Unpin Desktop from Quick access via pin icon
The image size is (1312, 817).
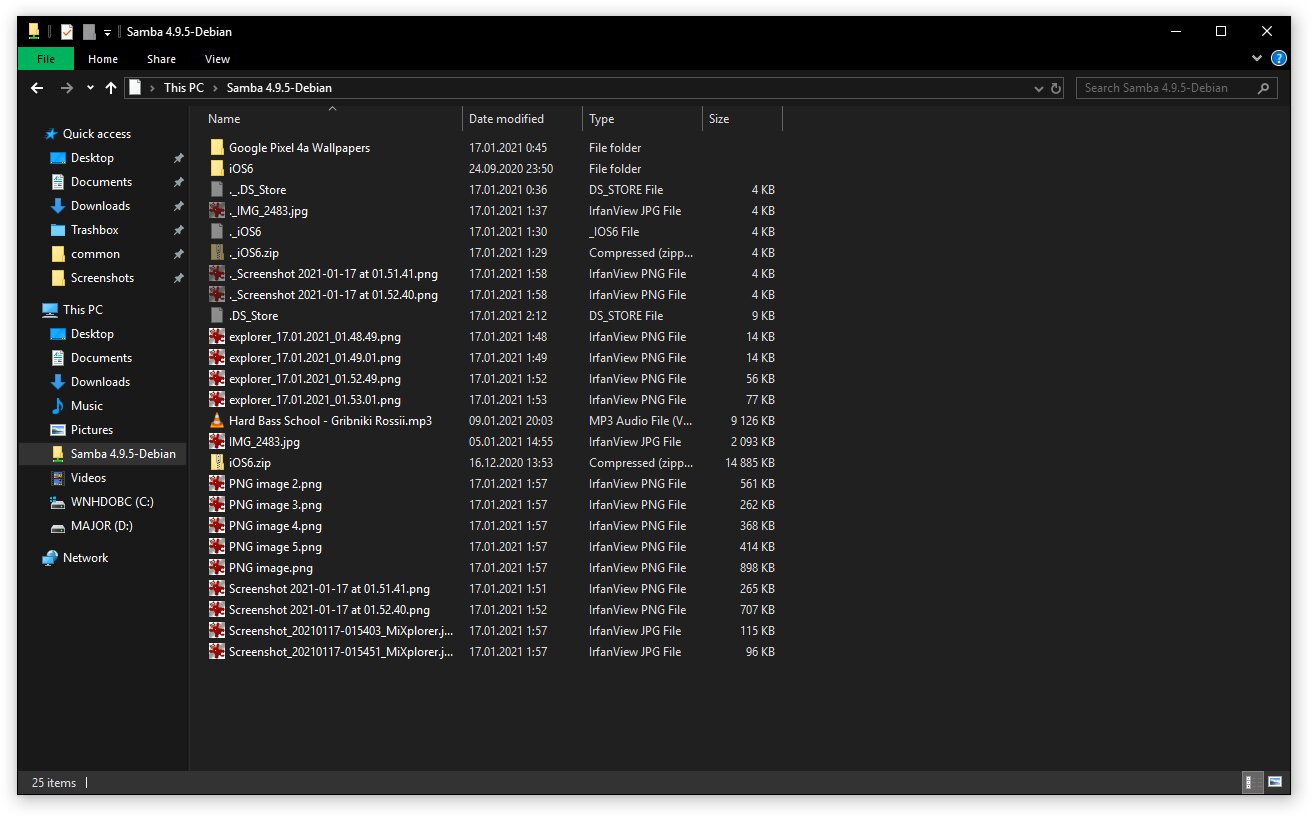coord(178,158)
